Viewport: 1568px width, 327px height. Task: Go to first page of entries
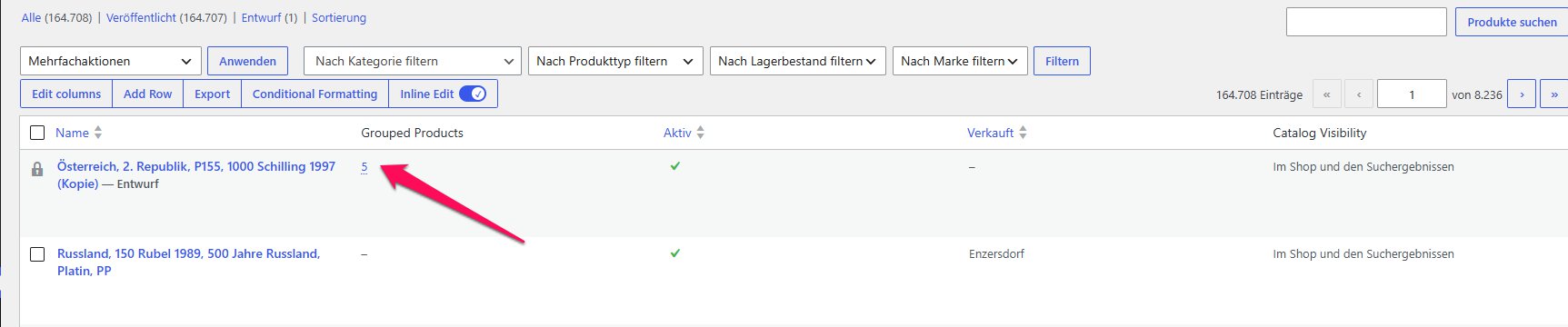point(1327,94)
